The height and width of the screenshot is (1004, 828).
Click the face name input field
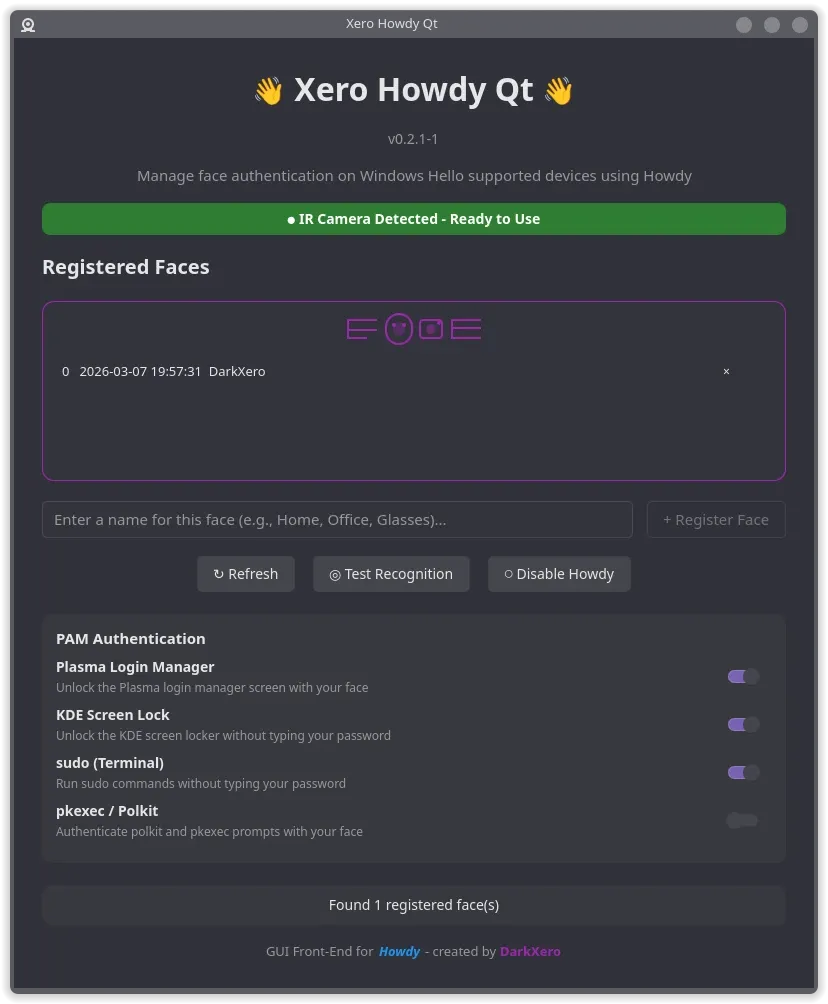pyautogui.click(x=337, y=519)
